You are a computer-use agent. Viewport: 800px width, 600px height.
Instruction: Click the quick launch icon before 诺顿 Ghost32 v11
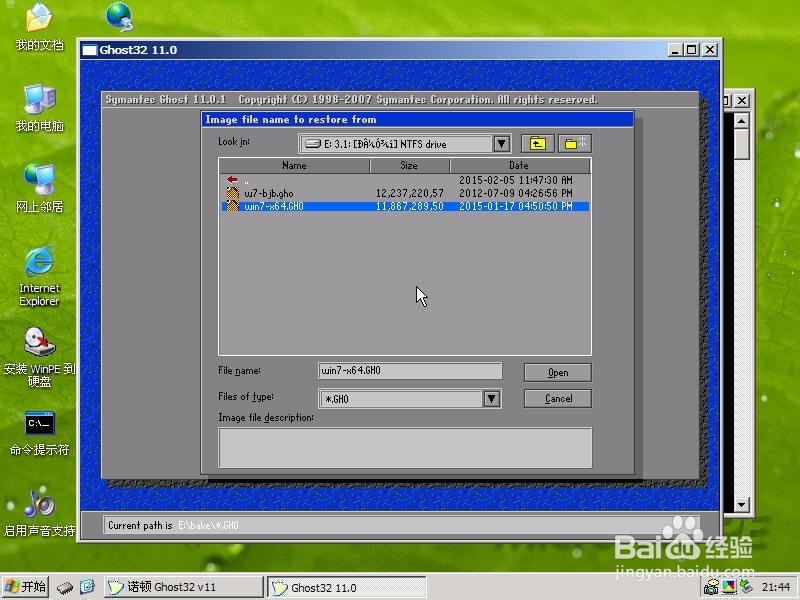coord(87,587)
